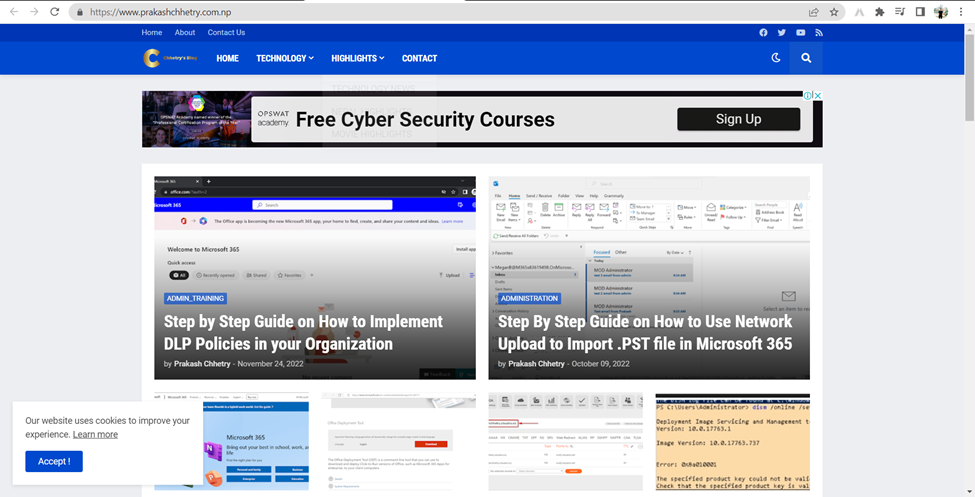Image resolution: width=975 pixels, height=497 pixels.
Task: Open ADMIN_TRAINING category tag
Action: point(195,299)
